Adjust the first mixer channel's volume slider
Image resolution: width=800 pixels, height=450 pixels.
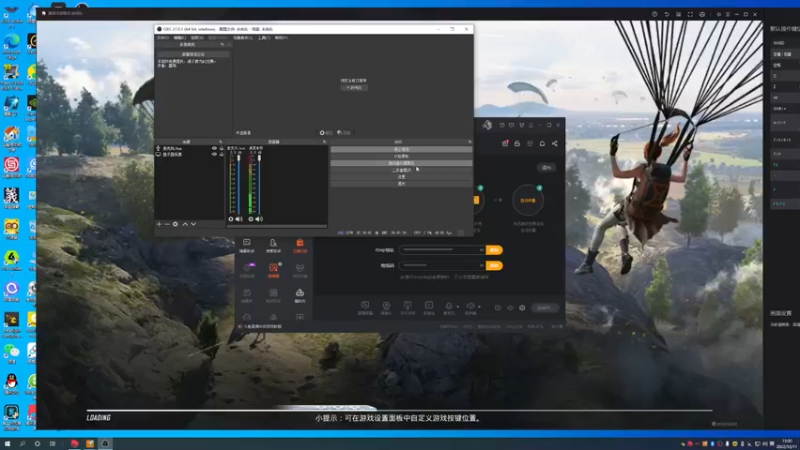(239, 184)
